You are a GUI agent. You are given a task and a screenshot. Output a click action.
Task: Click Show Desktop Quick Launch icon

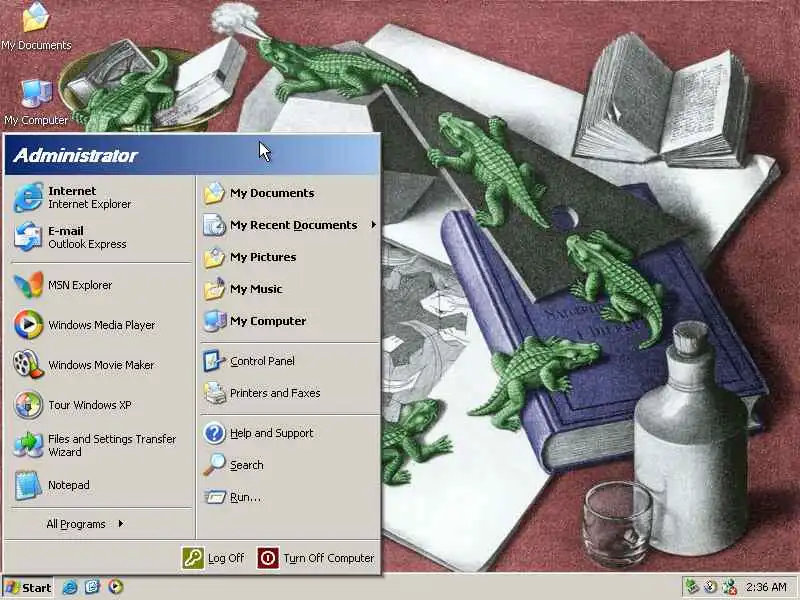(92, 587)
